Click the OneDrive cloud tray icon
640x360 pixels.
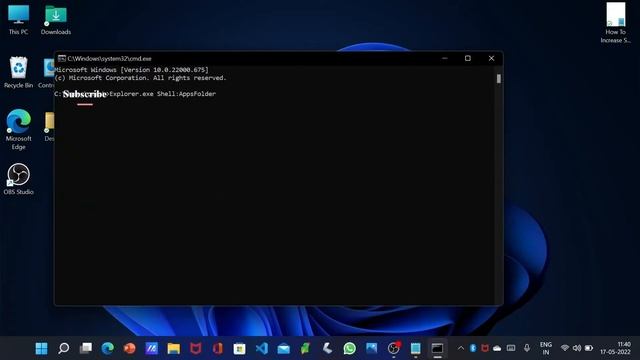[x=497, y=348]
